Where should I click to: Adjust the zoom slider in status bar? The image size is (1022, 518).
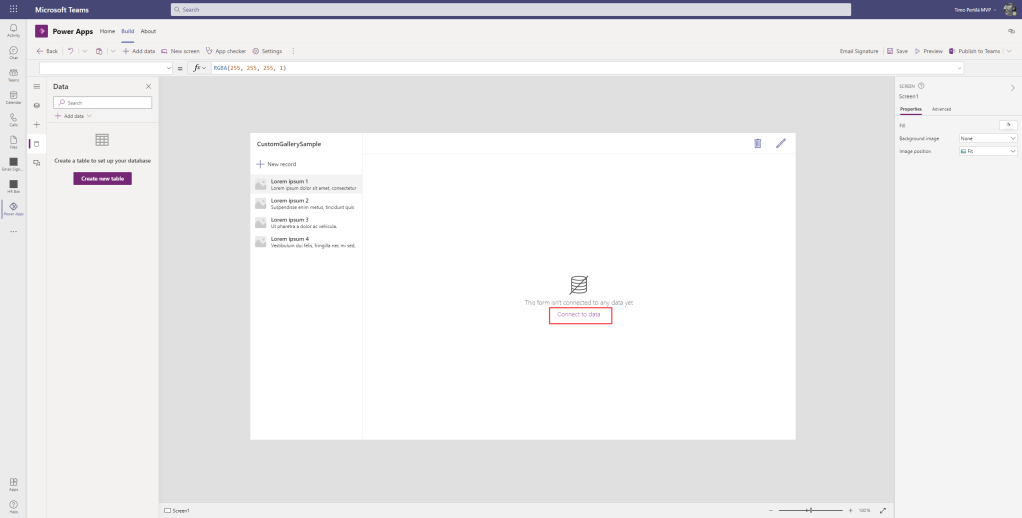(809, 510)
